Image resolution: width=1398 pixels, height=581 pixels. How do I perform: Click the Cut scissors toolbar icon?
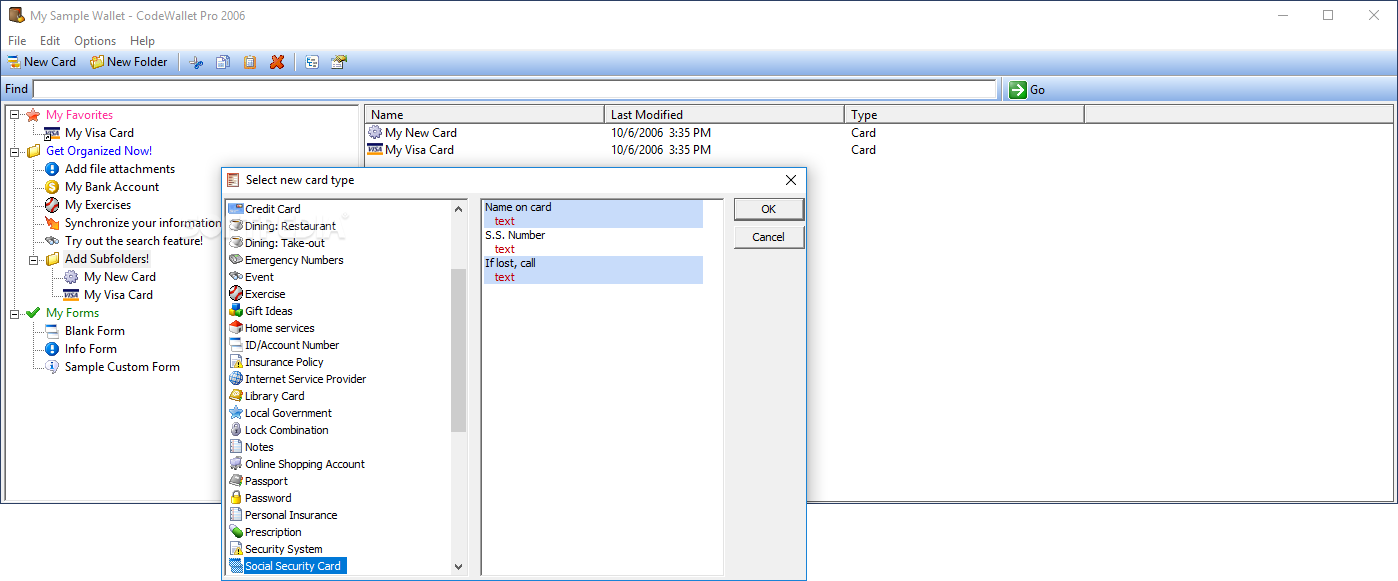tap(196, 62)
